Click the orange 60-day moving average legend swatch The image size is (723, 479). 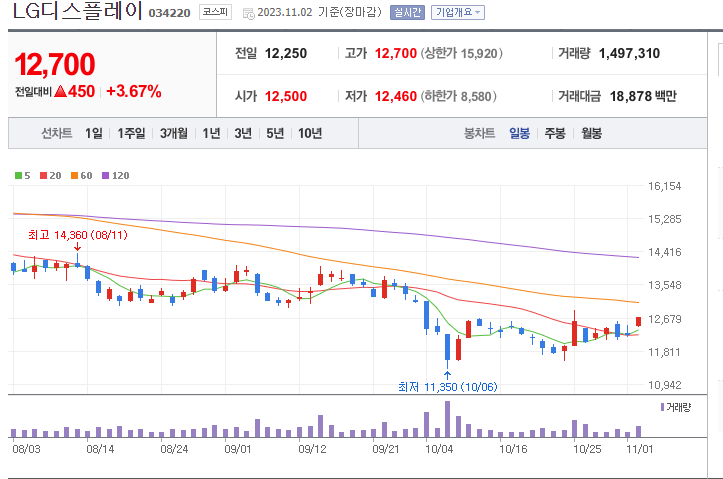click(74, 175)
